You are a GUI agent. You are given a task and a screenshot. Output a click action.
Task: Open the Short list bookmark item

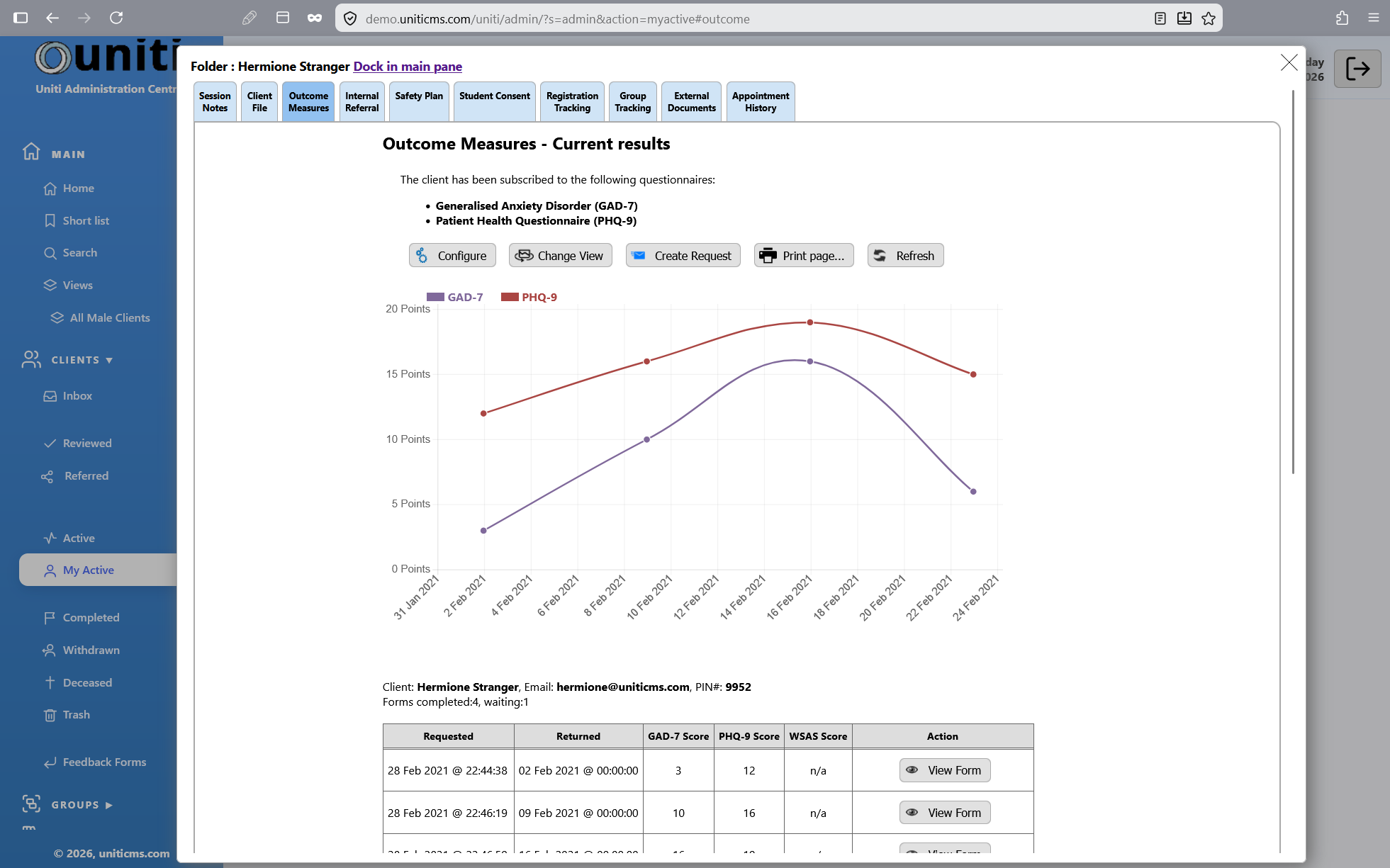[86, 220]
